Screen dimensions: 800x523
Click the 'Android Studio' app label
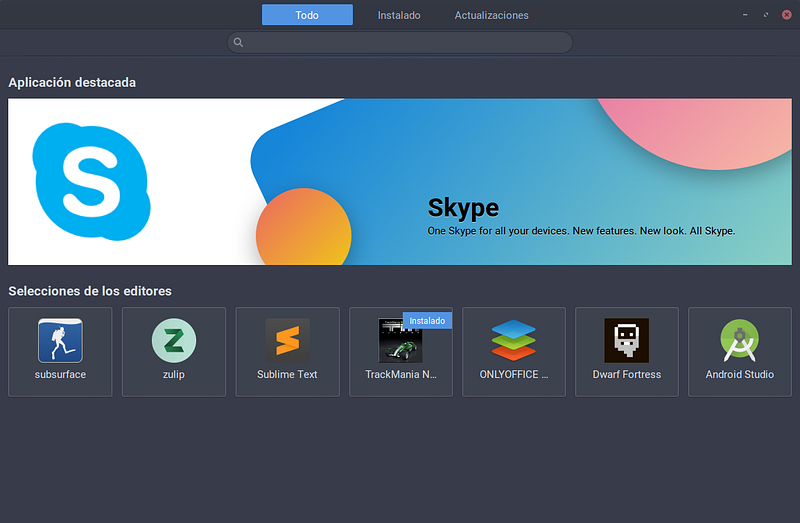pos(740,374)
